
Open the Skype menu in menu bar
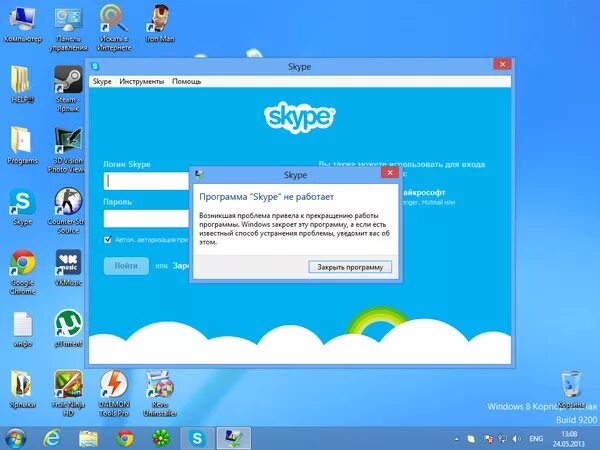point(102,82)
